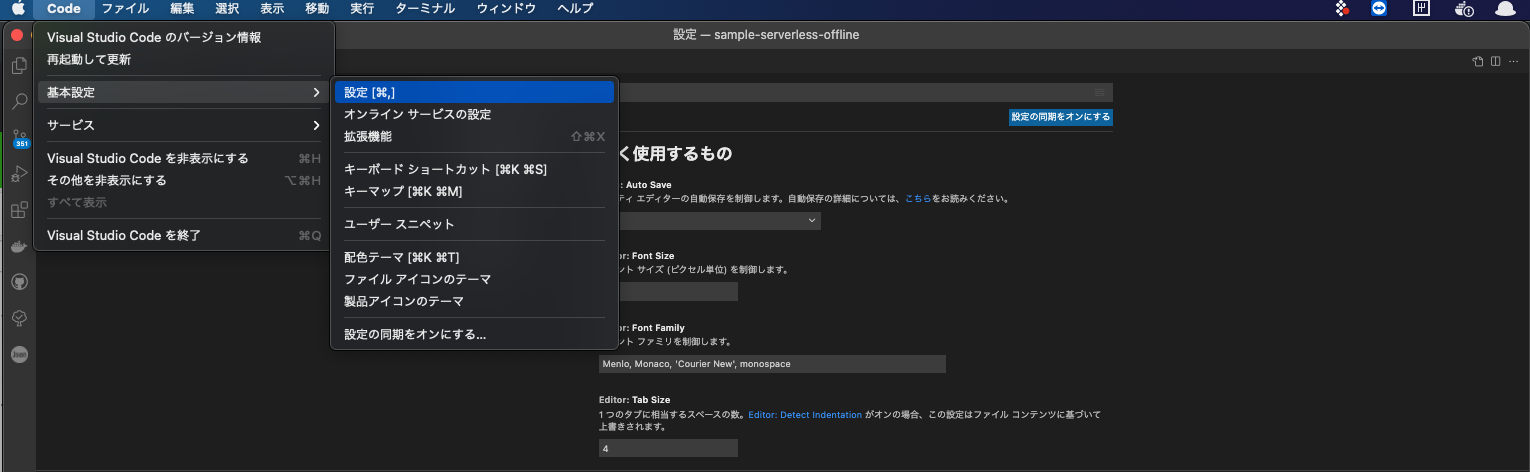This screenshot has height=472, width=1530.
Task: Open the Code menu in the menu bar
Action: pos(63,8)
